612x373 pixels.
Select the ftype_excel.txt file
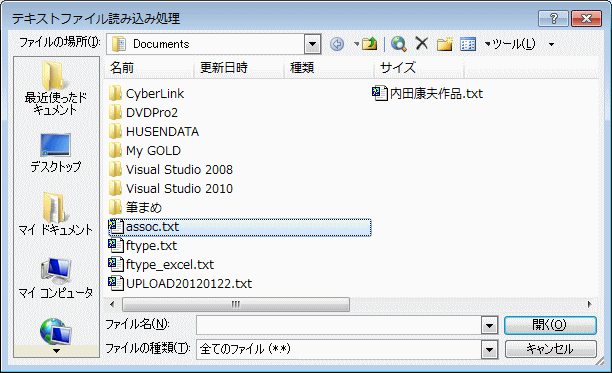pyautogui.click(x=161, y=265)
